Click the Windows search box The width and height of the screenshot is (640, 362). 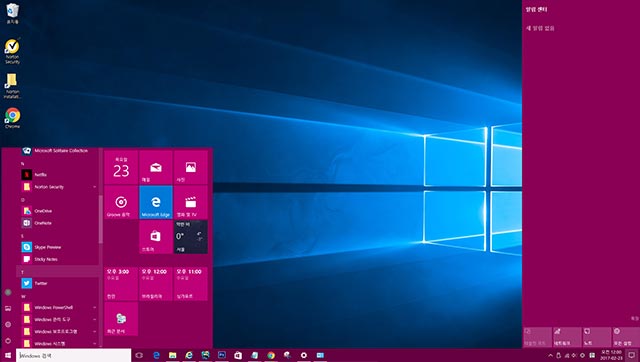click(x=73, y=355)
